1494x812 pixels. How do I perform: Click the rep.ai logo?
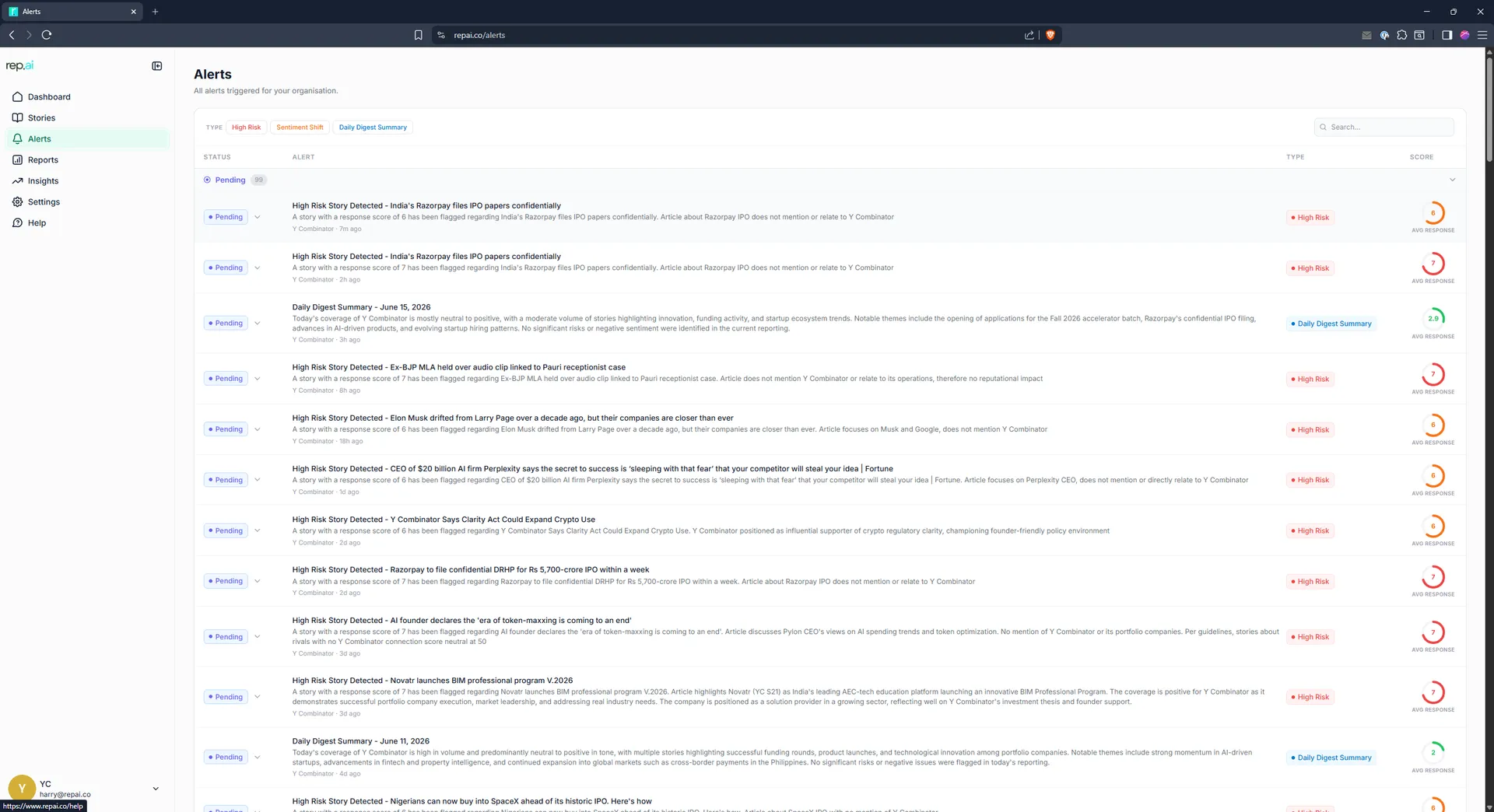[19, 66]
